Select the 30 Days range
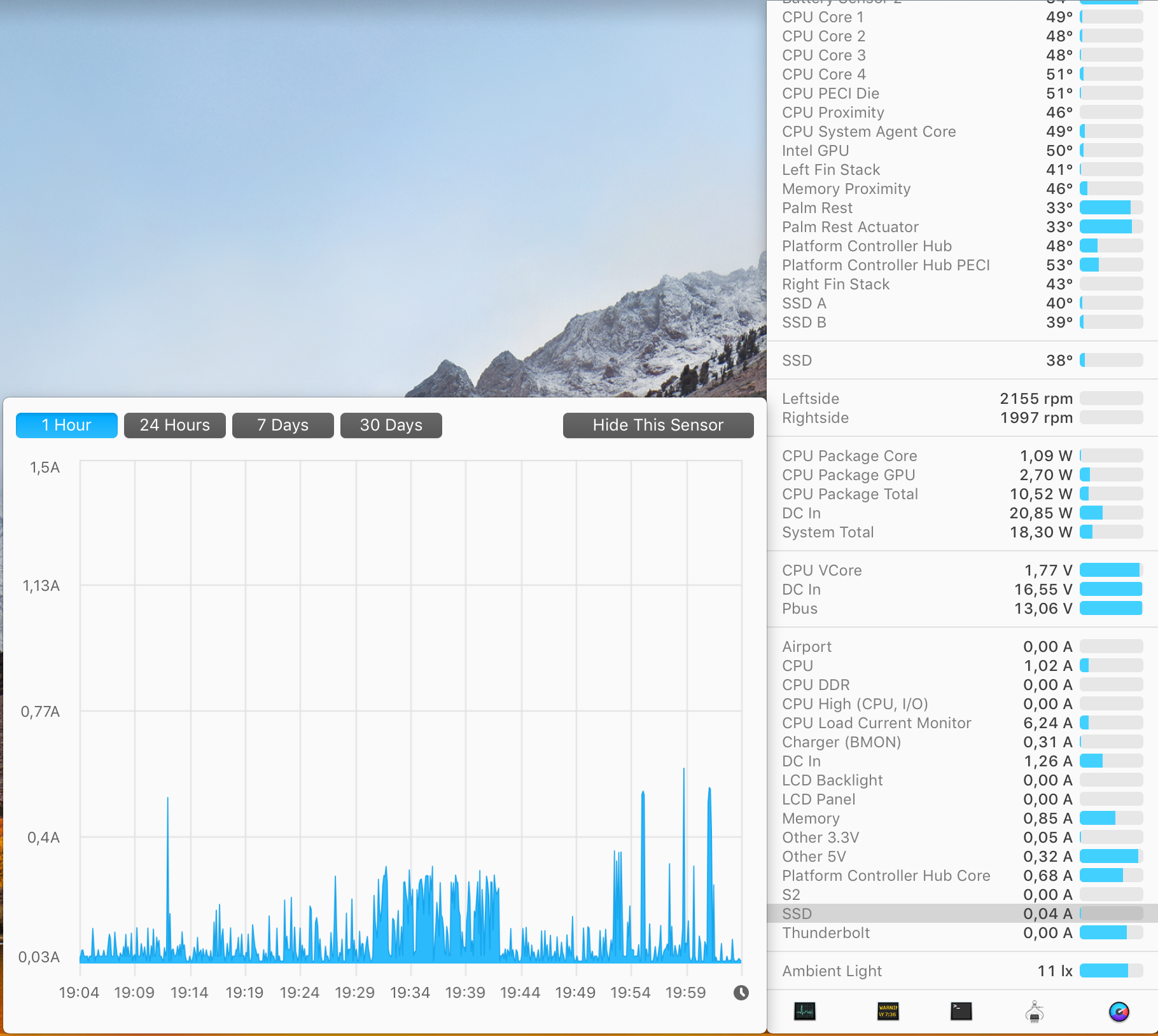 tap(391, 425)
